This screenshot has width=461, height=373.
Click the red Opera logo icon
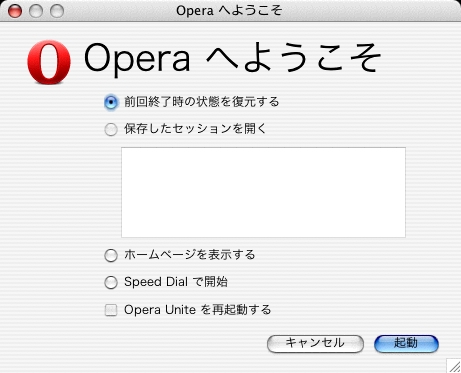click(49, 62)
